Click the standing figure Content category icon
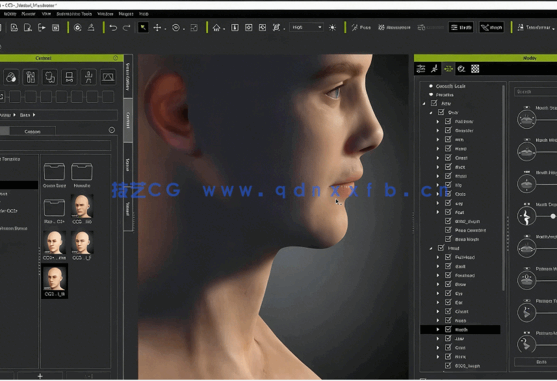The image size is (557, 381). [88, 77]
